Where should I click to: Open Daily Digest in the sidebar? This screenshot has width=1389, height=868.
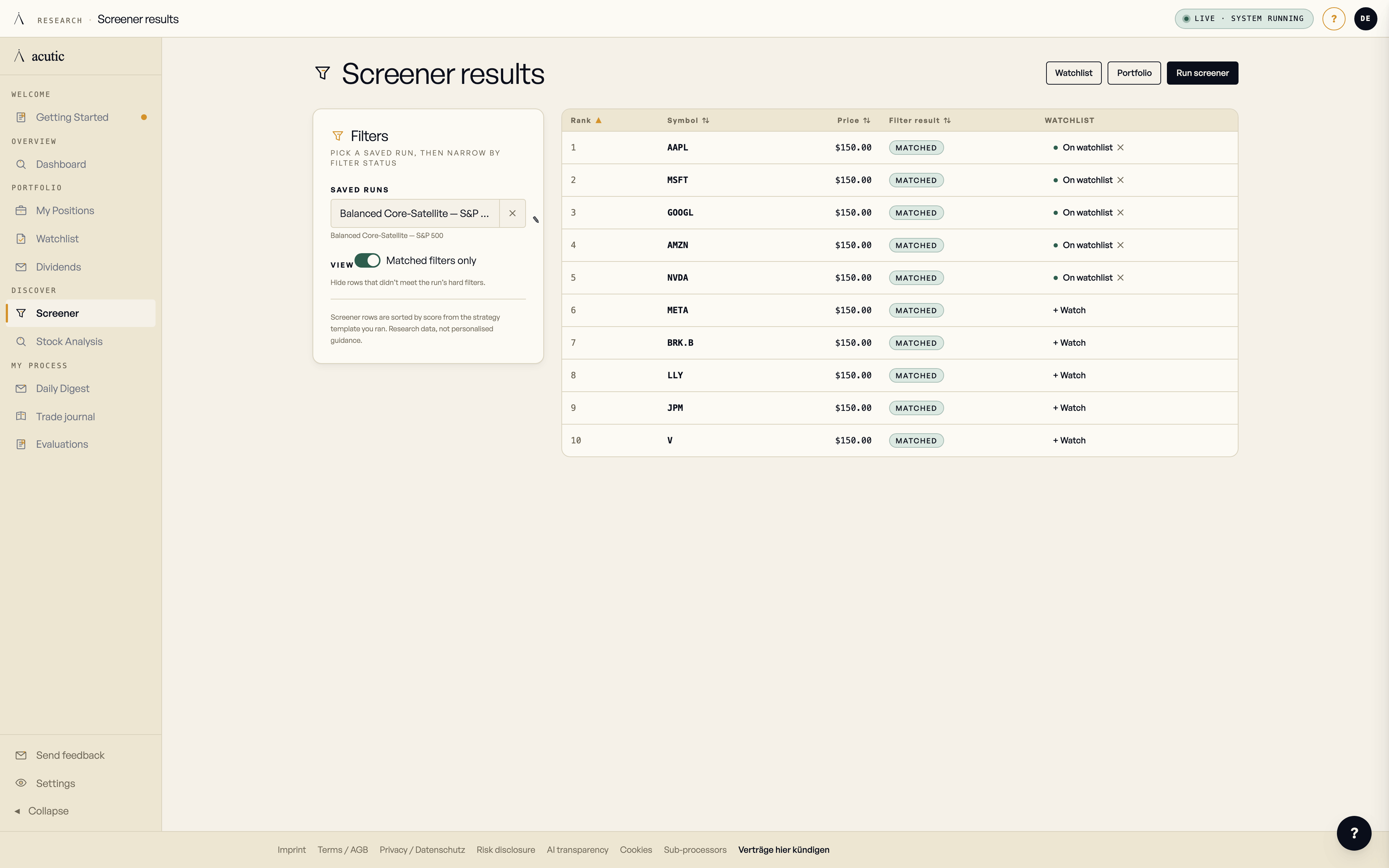[80, 389]
